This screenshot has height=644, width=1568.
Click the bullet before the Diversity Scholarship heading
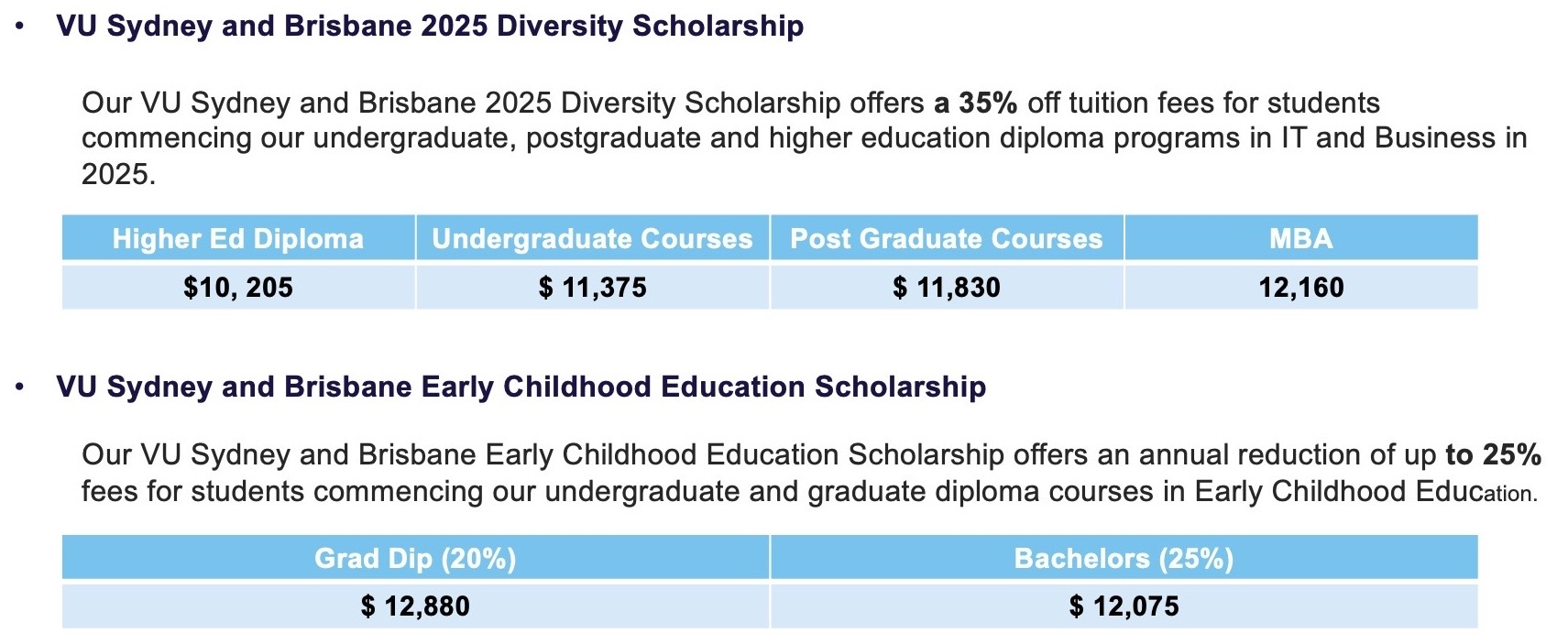(x=20, y=27)
